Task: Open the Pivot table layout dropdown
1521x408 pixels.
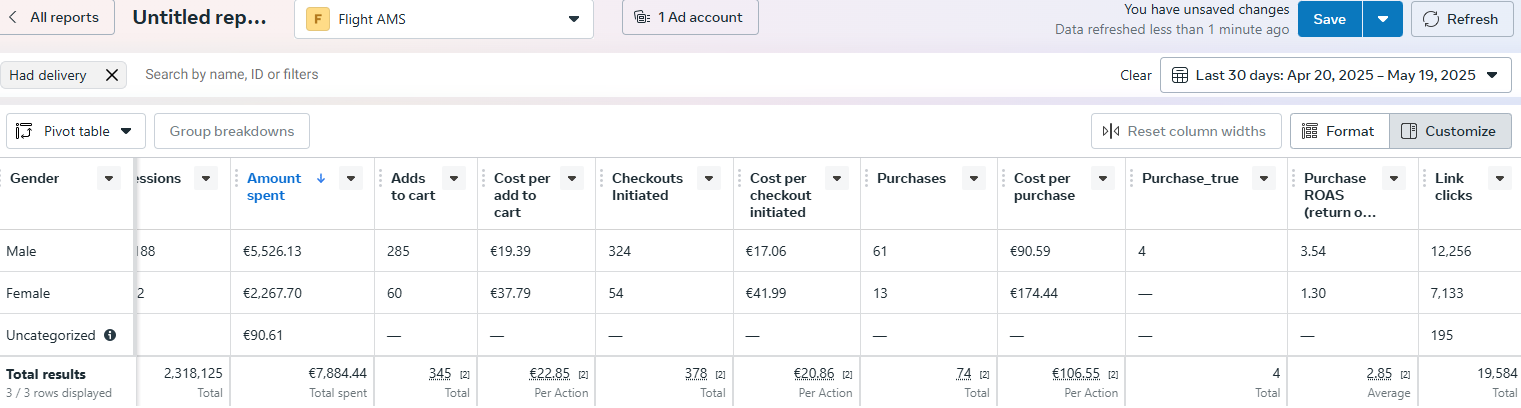Action: (76, 131)
